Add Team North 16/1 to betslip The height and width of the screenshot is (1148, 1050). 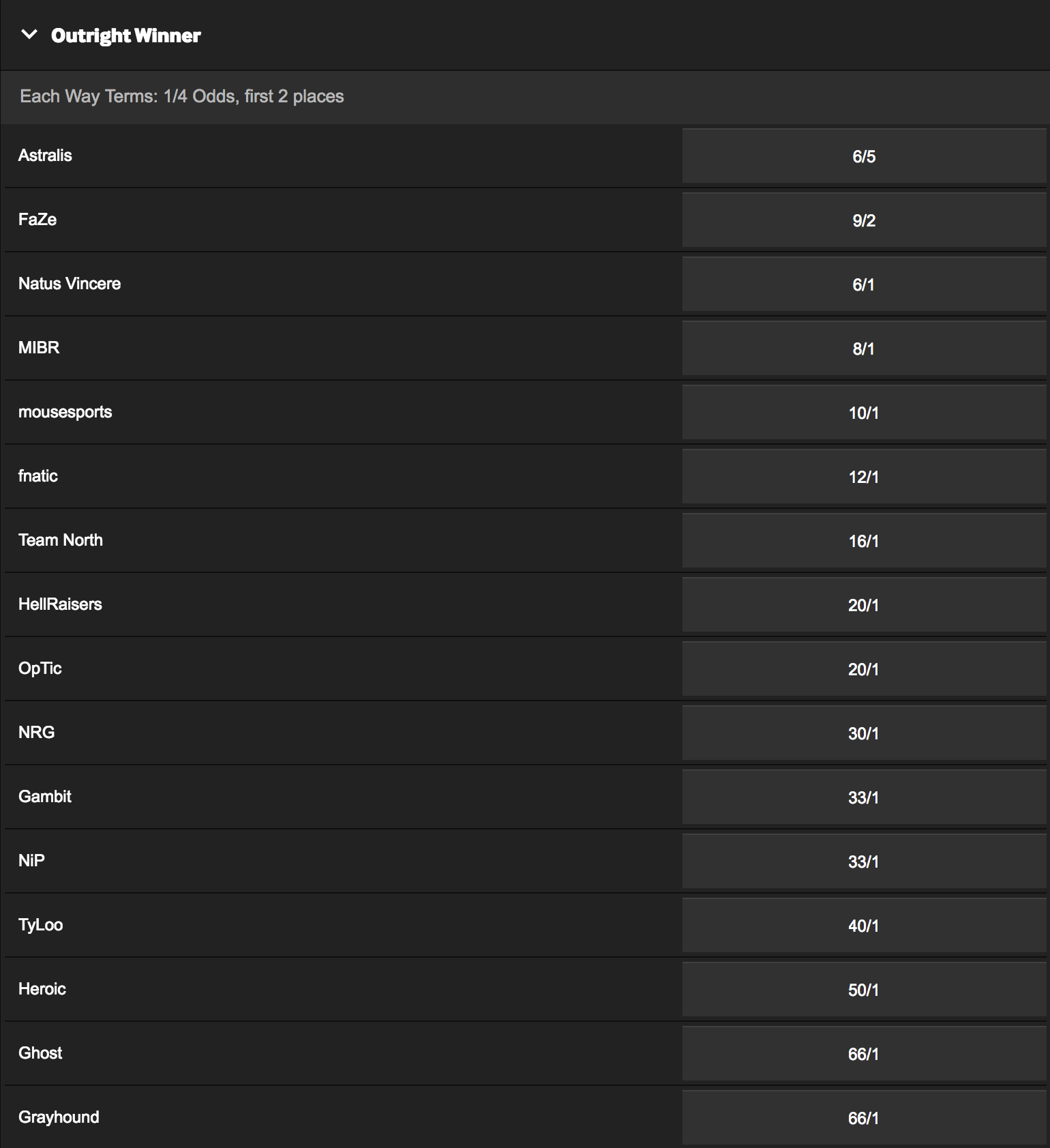pyautogui.click(x=864, y=541)
